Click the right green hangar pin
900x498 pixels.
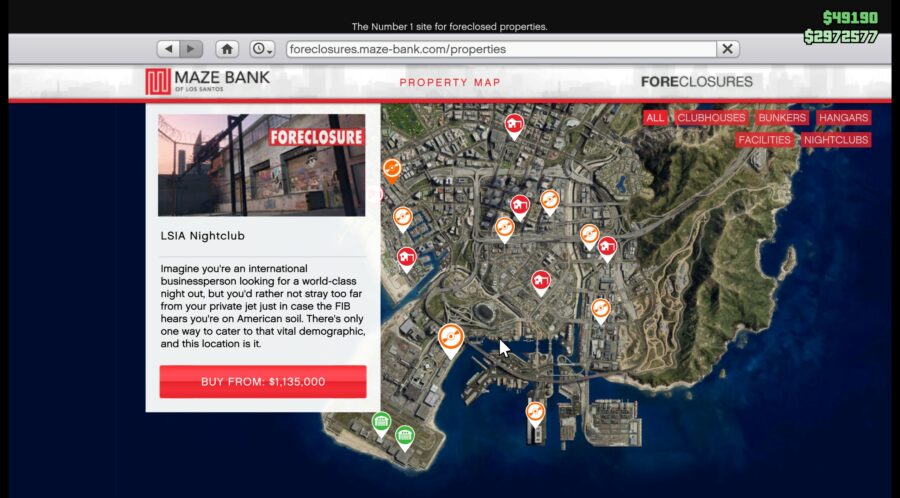pyautogui.click(x=404, y=436)
